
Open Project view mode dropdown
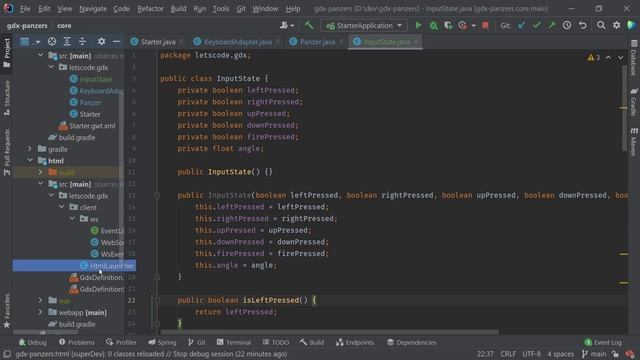(30, 41)
